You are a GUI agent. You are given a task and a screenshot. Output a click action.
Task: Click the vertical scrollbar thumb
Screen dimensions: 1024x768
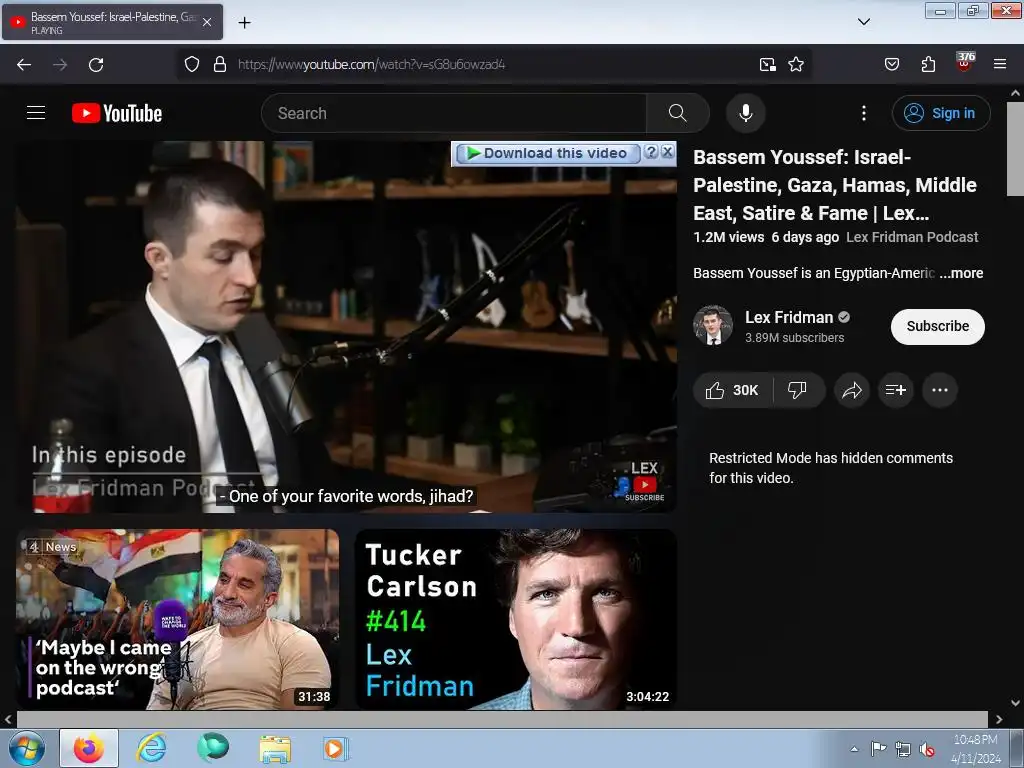click(x=1015, y=149)
